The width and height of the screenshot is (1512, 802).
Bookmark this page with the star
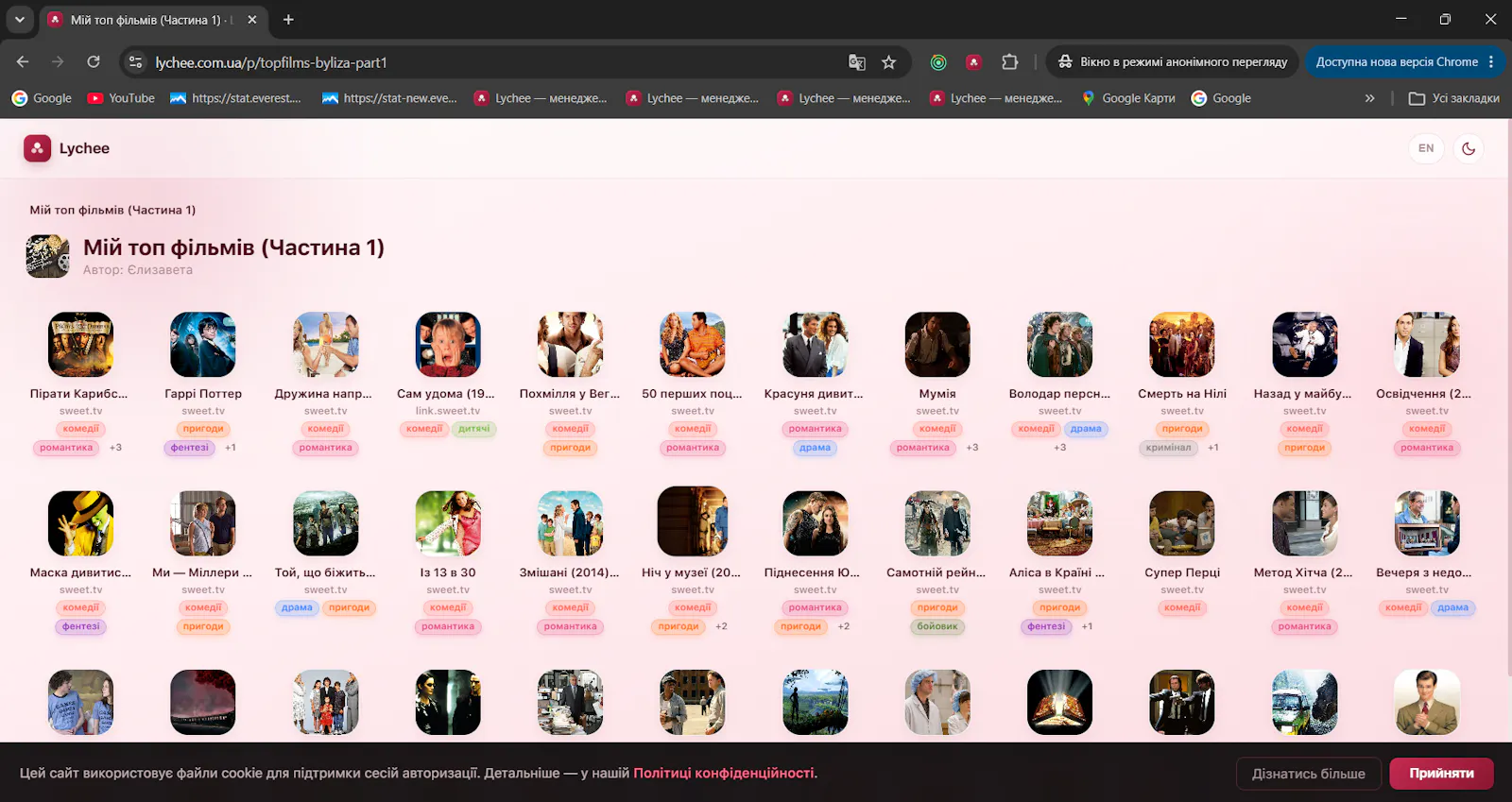[x=889, y=62]
